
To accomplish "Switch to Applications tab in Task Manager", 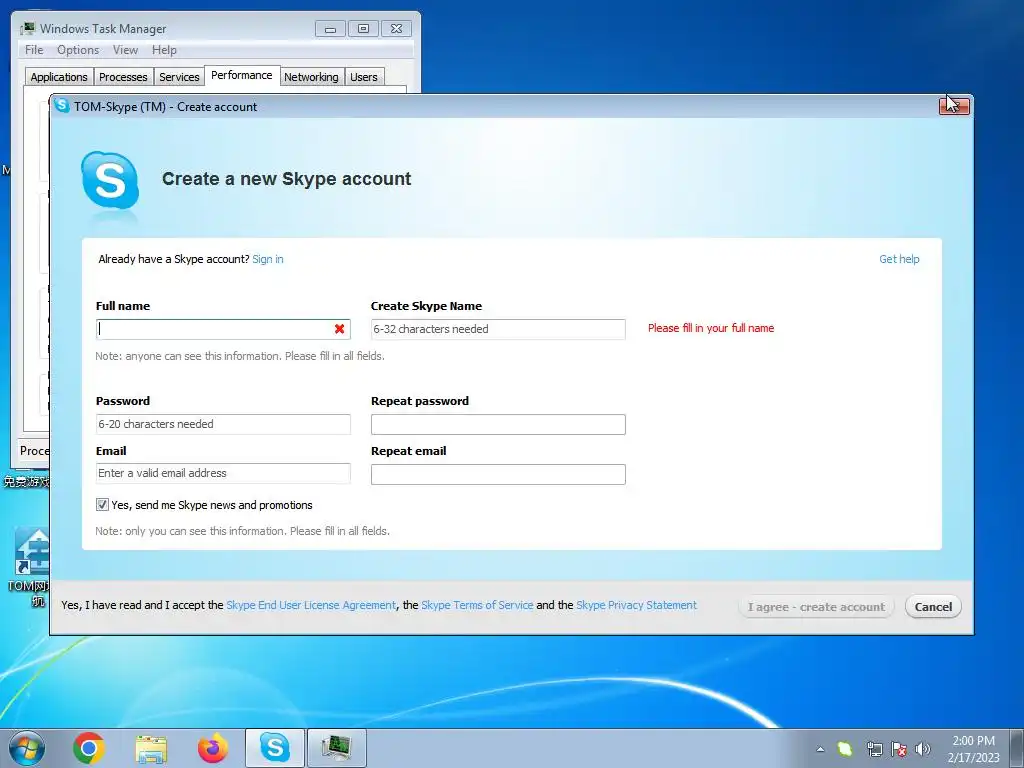I will tap(59, 77).
